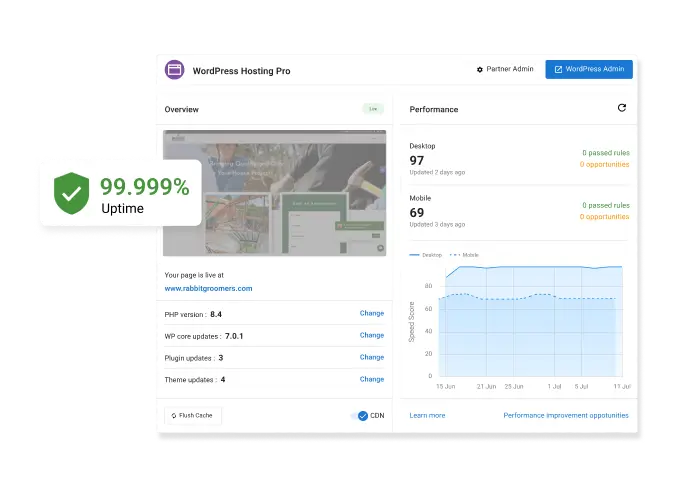Click Desktop '0 opportunities' text
The image size is (678, 488).
click(604, 165)
